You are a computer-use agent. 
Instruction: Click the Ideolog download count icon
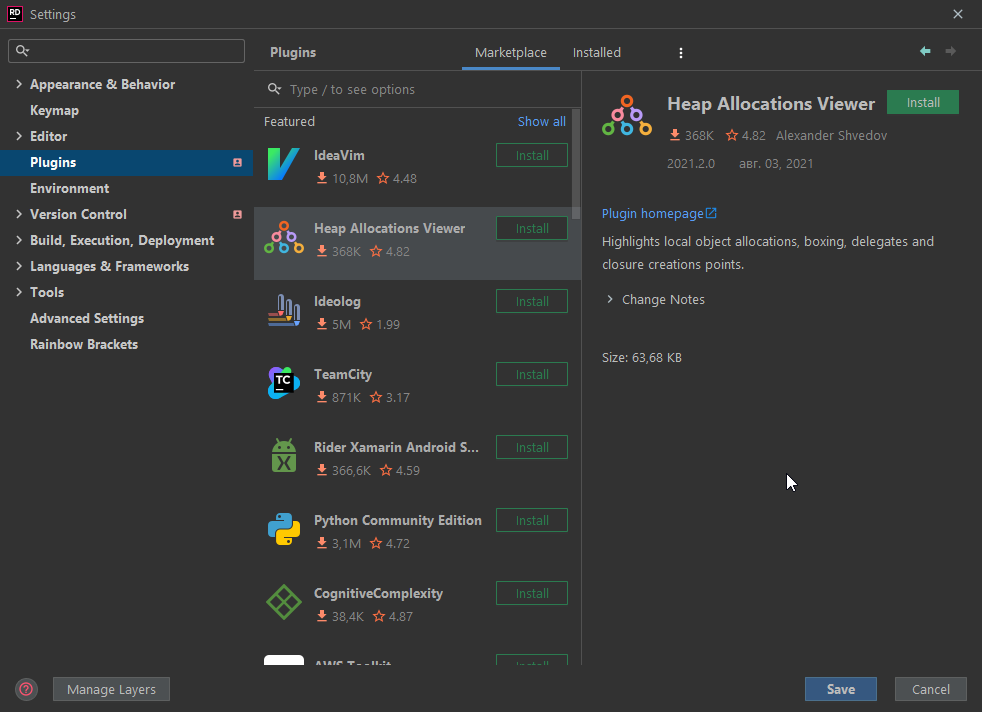[x=322, y=324]
